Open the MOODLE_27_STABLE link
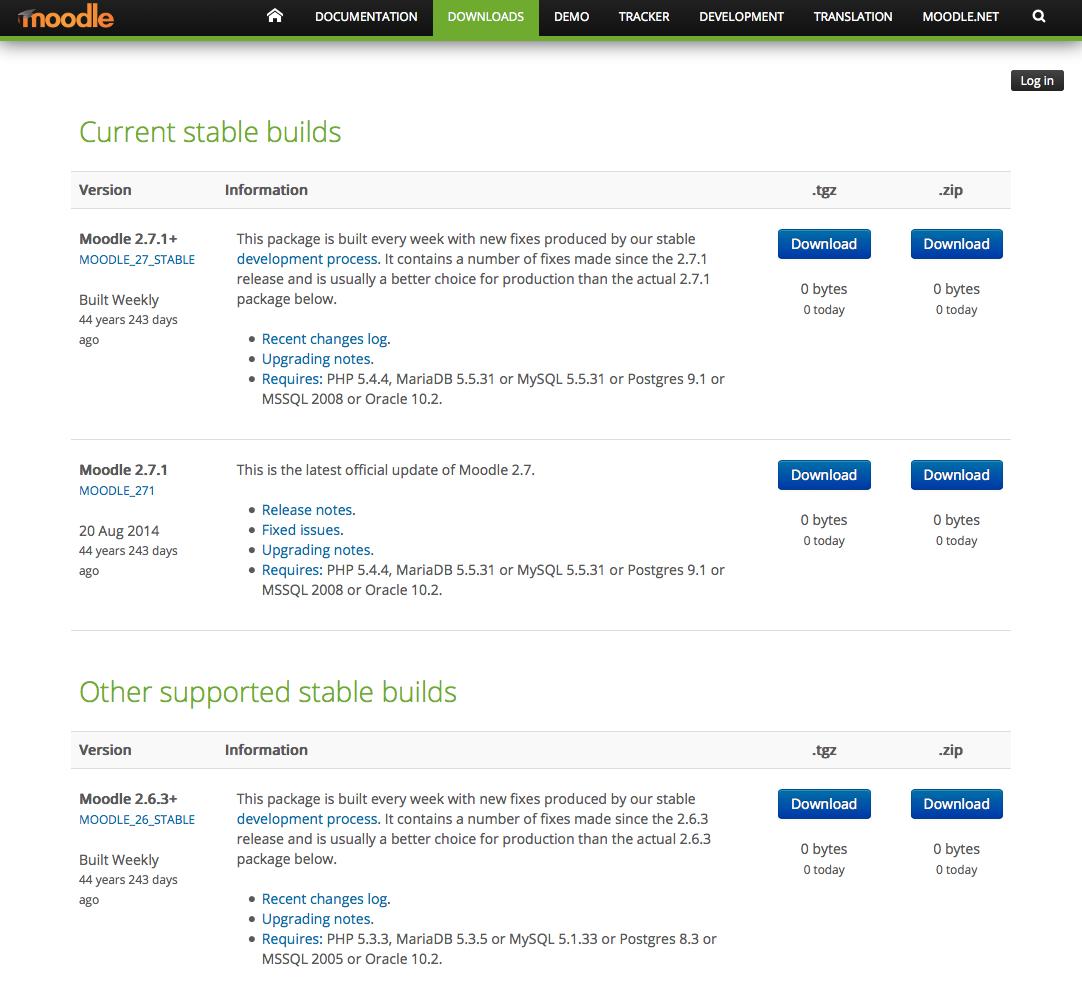 tap(137, 259)
